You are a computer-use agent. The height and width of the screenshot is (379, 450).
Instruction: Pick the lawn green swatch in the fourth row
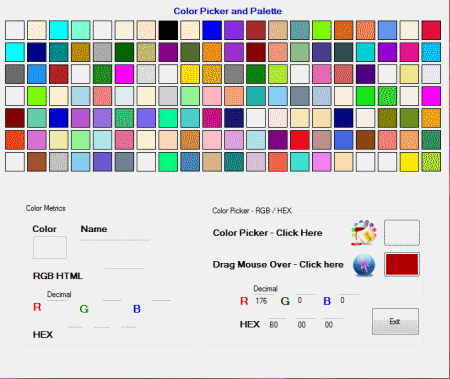tap(37, 96)
